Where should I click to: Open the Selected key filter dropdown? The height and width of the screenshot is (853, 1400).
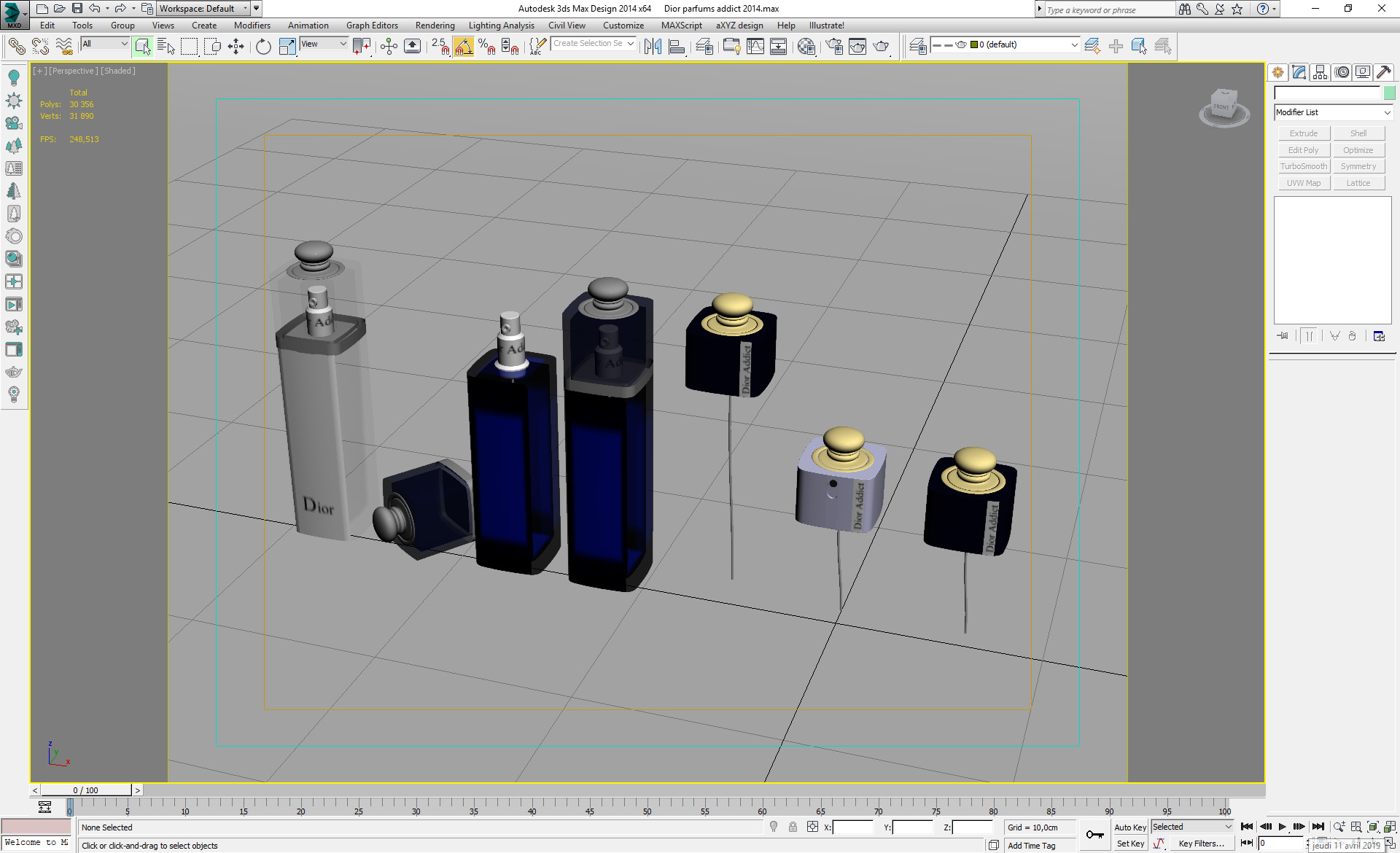coord(1192,827)
